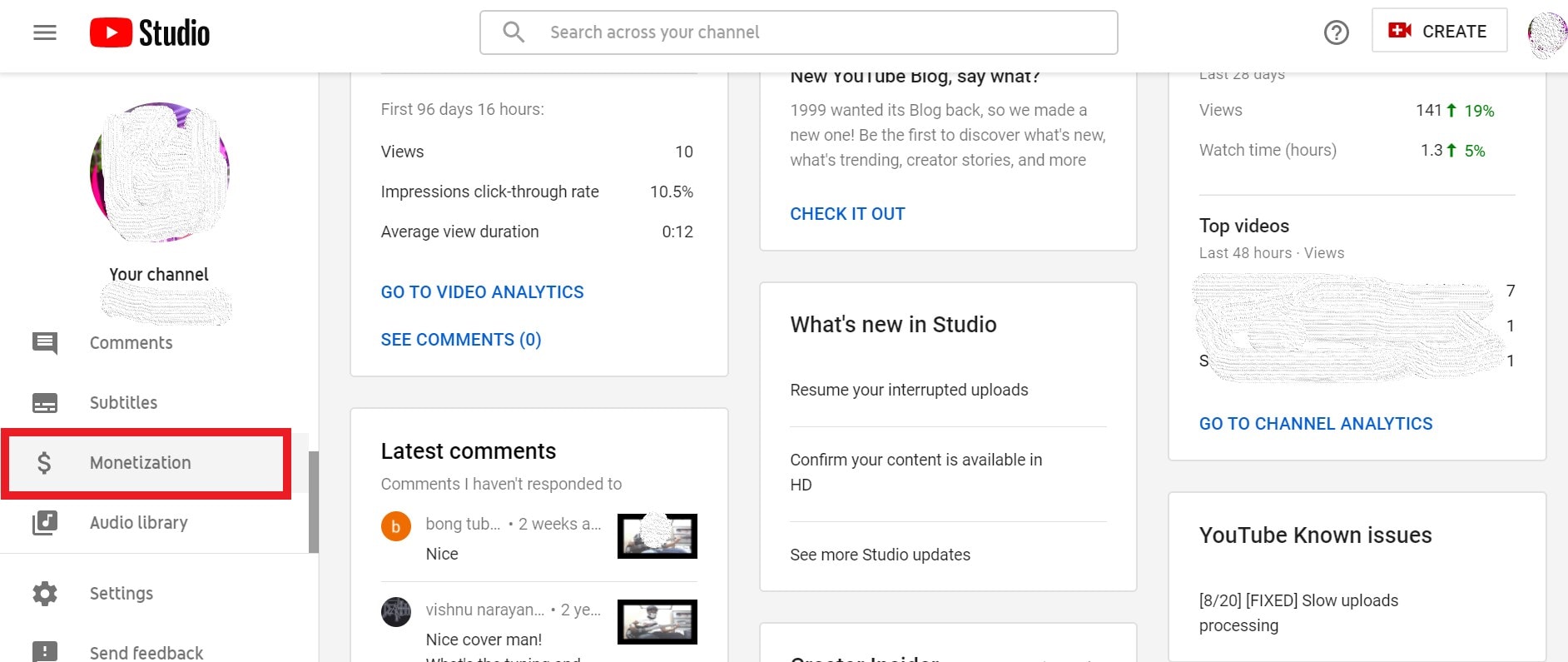Image resolution: width=1568 pixels, height=662 pixels.
Task: Click the Monetization dollar sign icon
Action: (45, 463)
